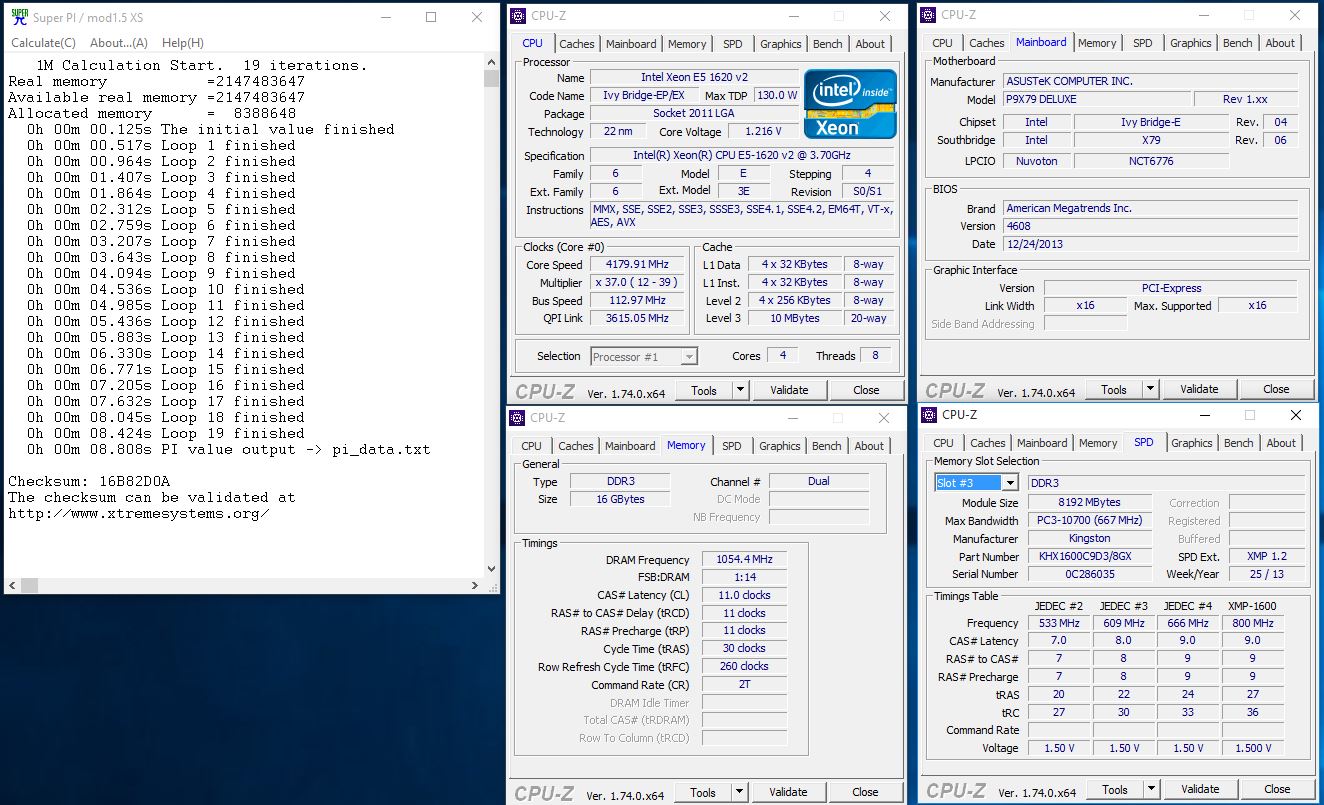Click the Intel Xeon logo in CPU-Z
This screenshot has width=1324, height=805.
coord(850,104)
